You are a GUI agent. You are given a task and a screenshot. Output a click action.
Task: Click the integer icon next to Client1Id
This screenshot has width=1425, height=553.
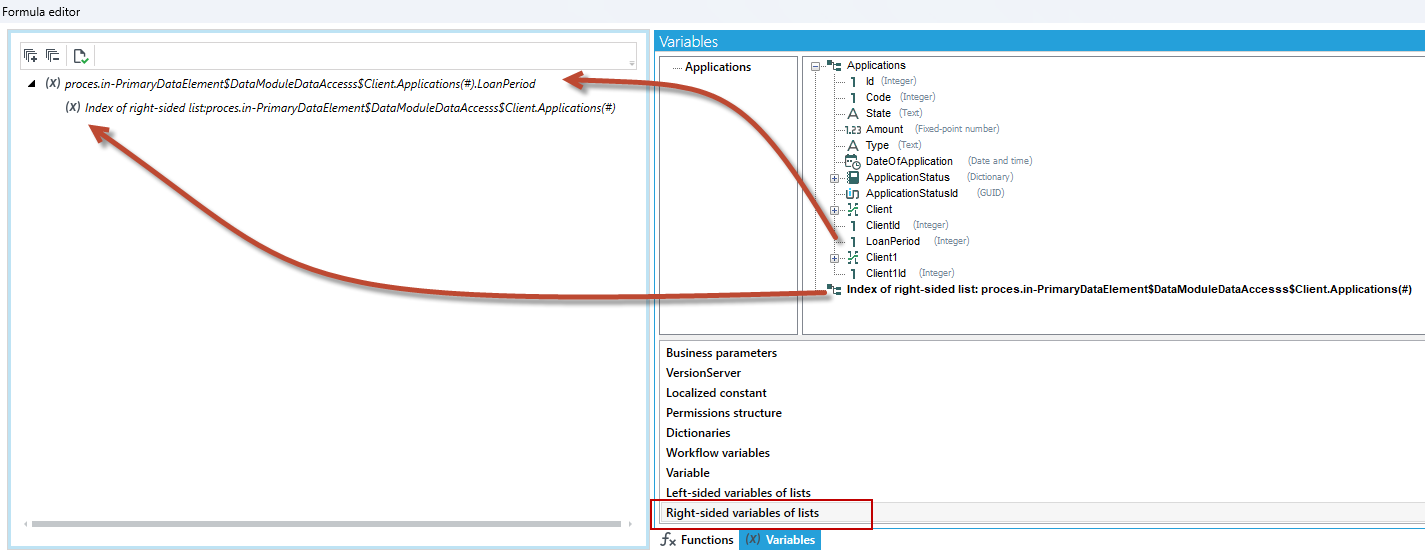pyautogui.click(x=853, y=273)
